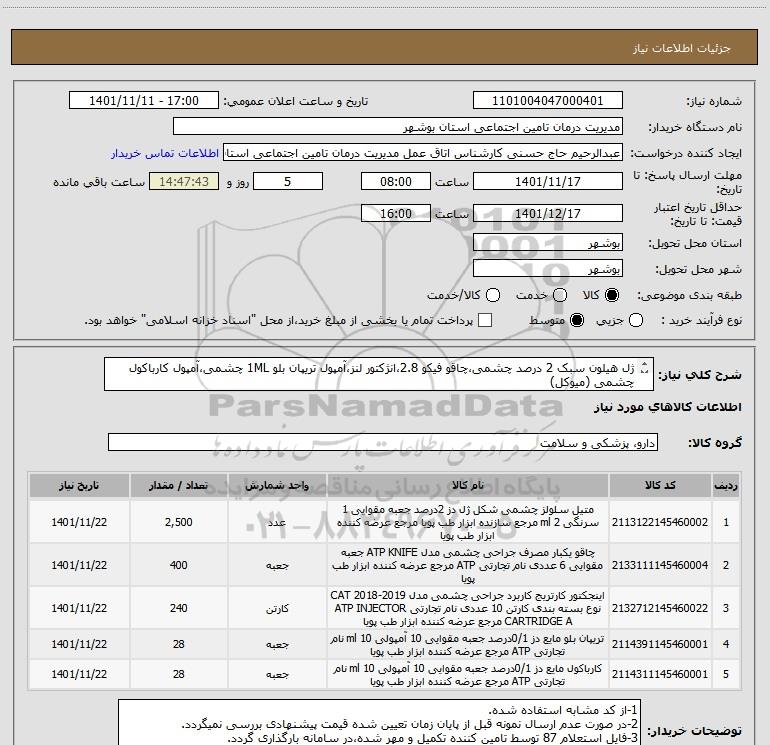The height and width of the screenshot is (745, 770).
Task: Click the request creator field
Action: point(423,153)
